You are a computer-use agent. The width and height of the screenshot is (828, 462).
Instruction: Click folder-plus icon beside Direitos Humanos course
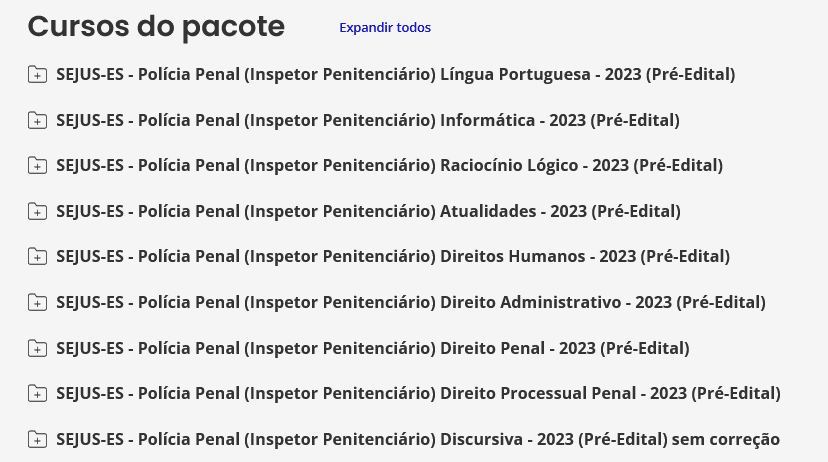pyautogui.click(x=37, y=256)
